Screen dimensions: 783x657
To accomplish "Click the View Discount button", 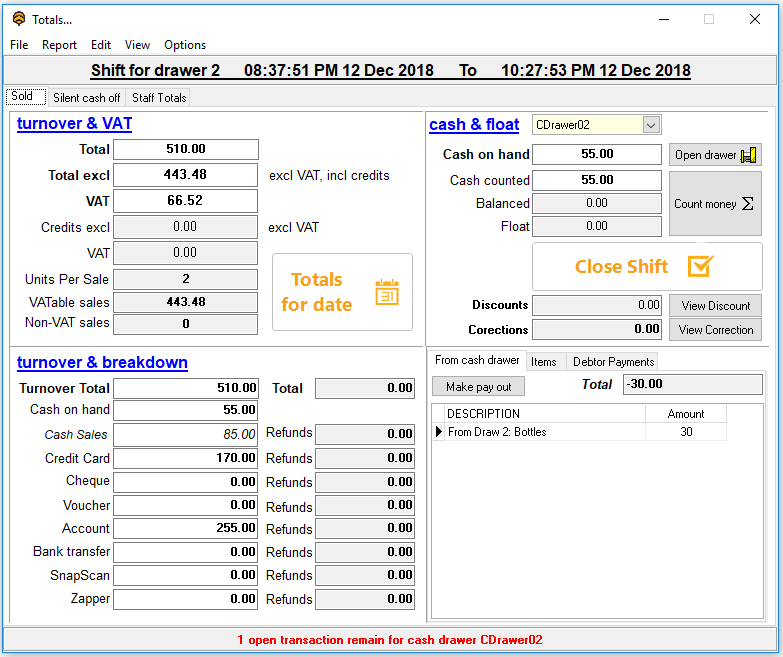I will point(715,306).
